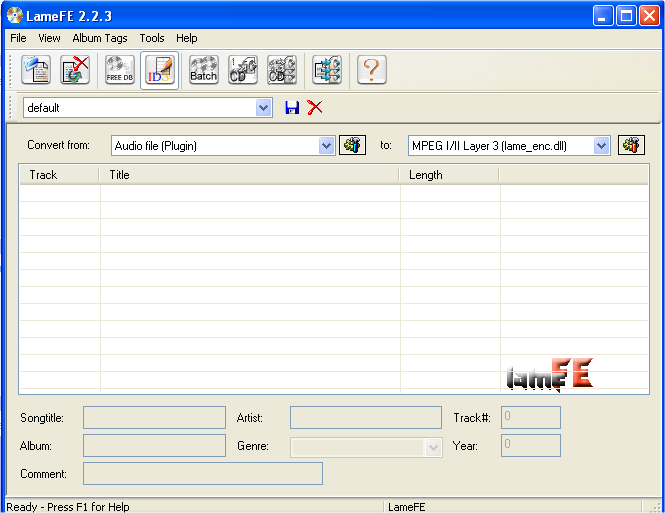Maximize the LameFE window

click(626, 16)
